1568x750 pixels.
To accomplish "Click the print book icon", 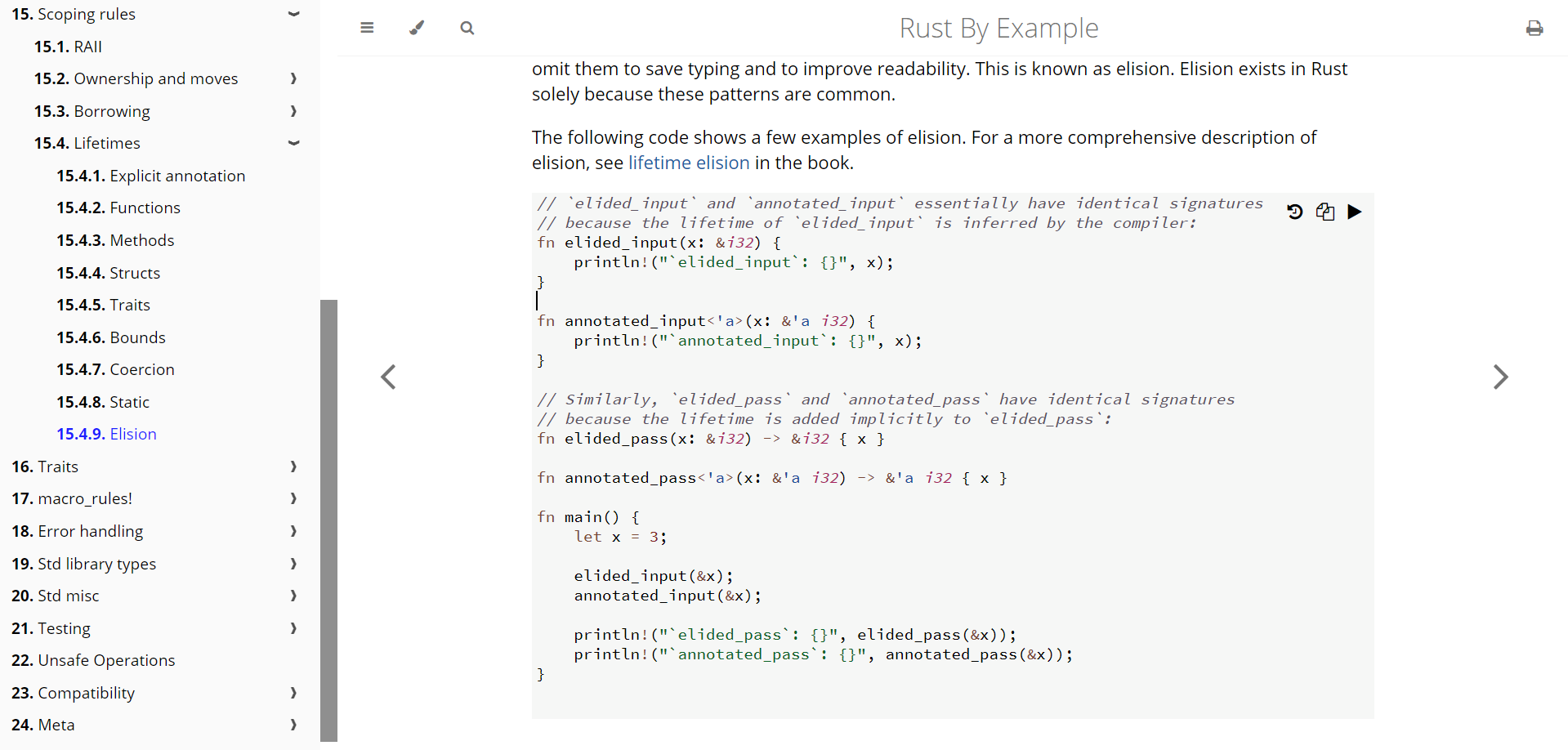I will tap(1534, 29).
